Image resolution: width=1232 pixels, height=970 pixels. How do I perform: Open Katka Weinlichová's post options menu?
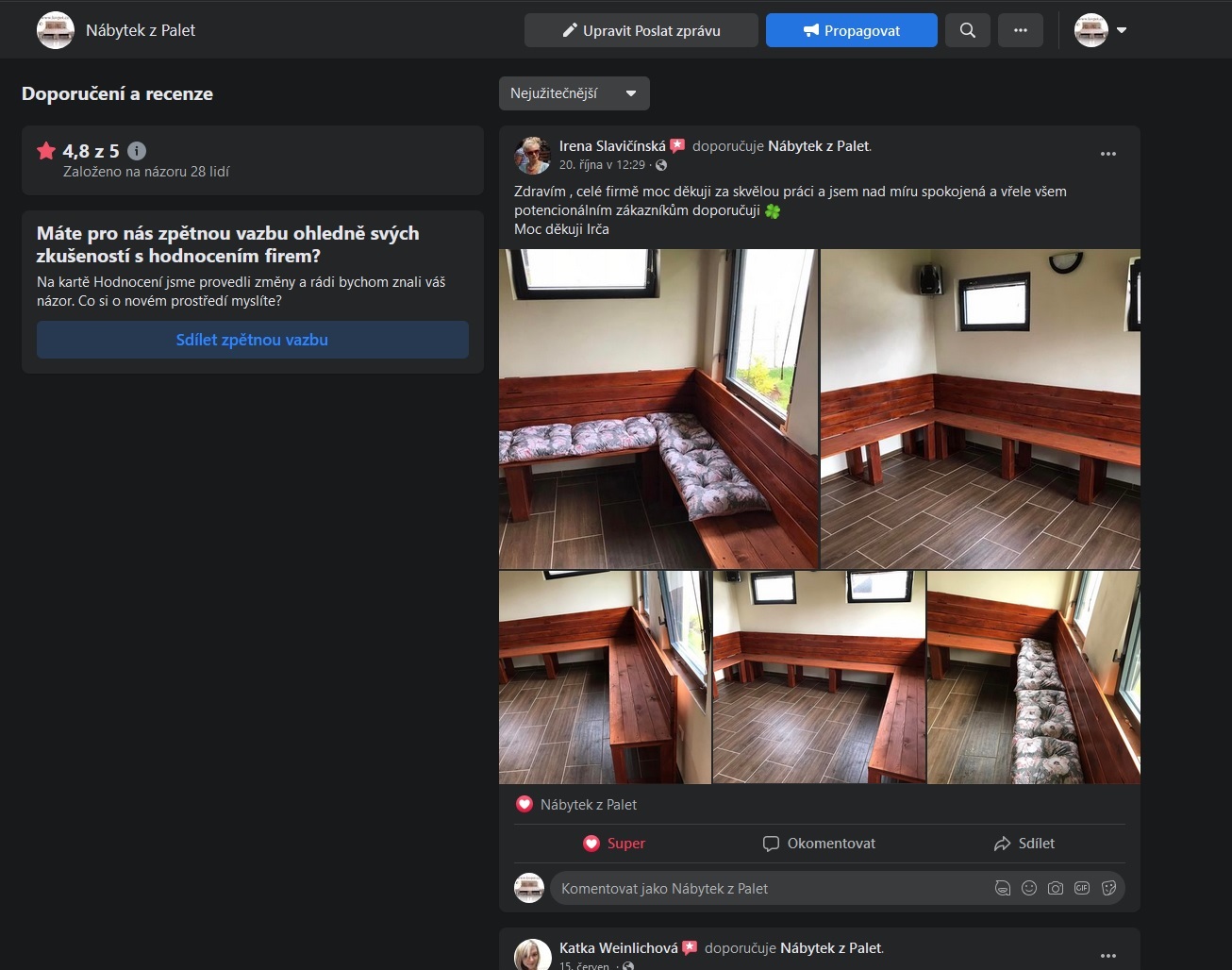pos(1108,956)
